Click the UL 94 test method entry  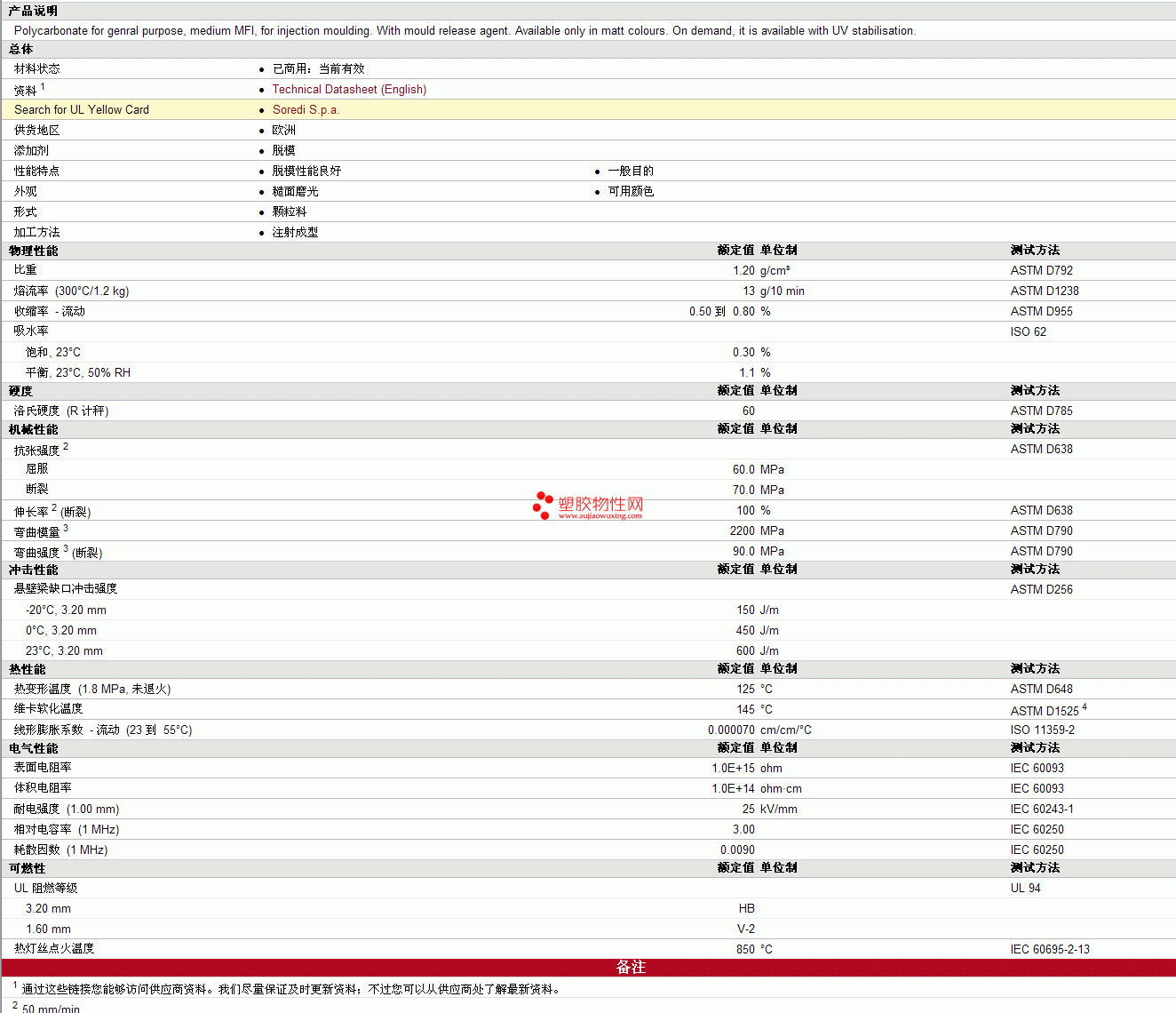1025,889
